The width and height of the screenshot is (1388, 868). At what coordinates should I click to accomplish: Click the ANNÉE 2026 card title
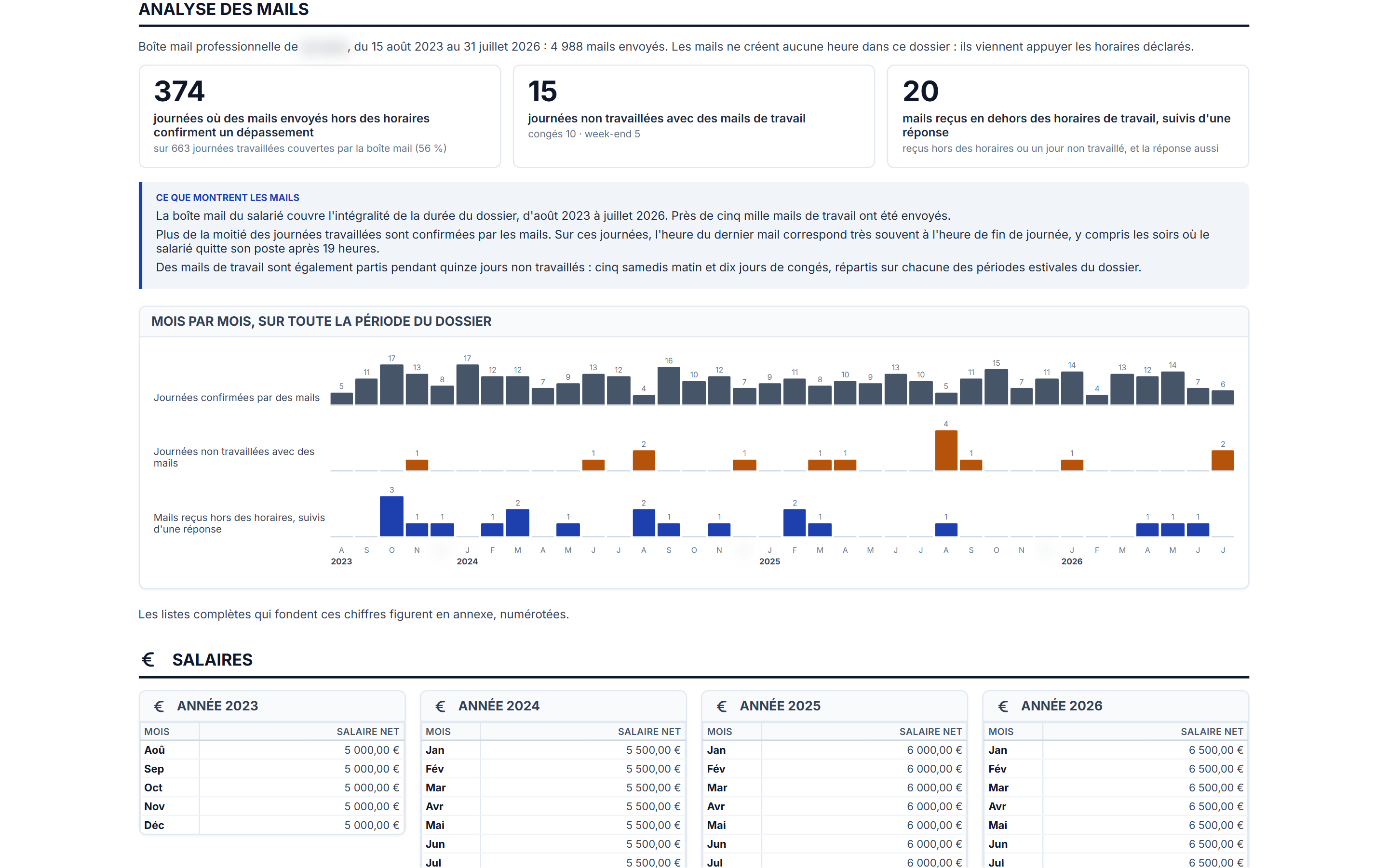pos(1062,706)
